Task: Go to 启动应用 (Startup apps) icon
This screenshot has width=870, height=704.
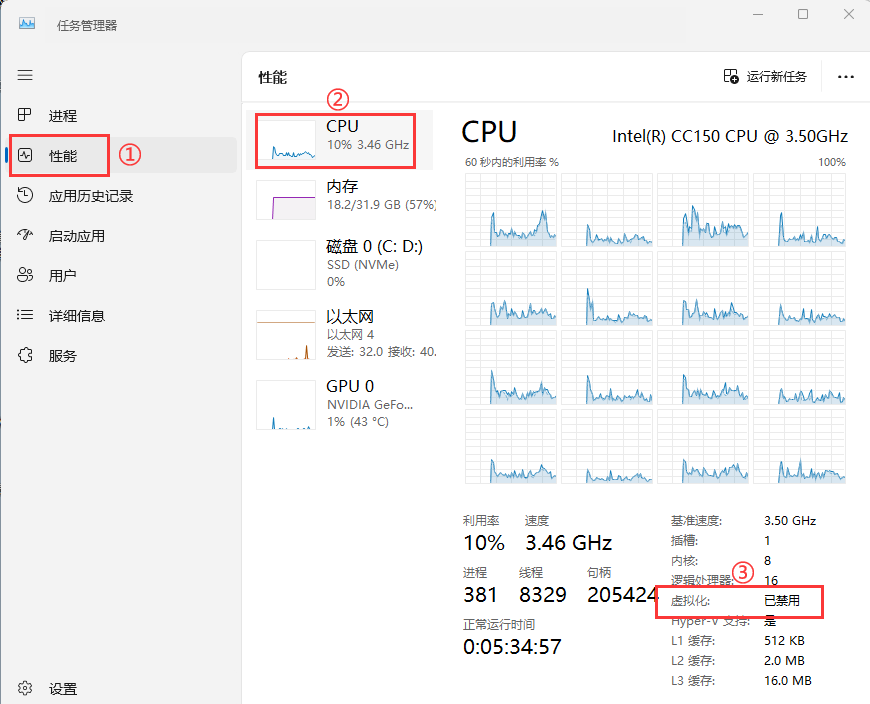Action: 26,236
